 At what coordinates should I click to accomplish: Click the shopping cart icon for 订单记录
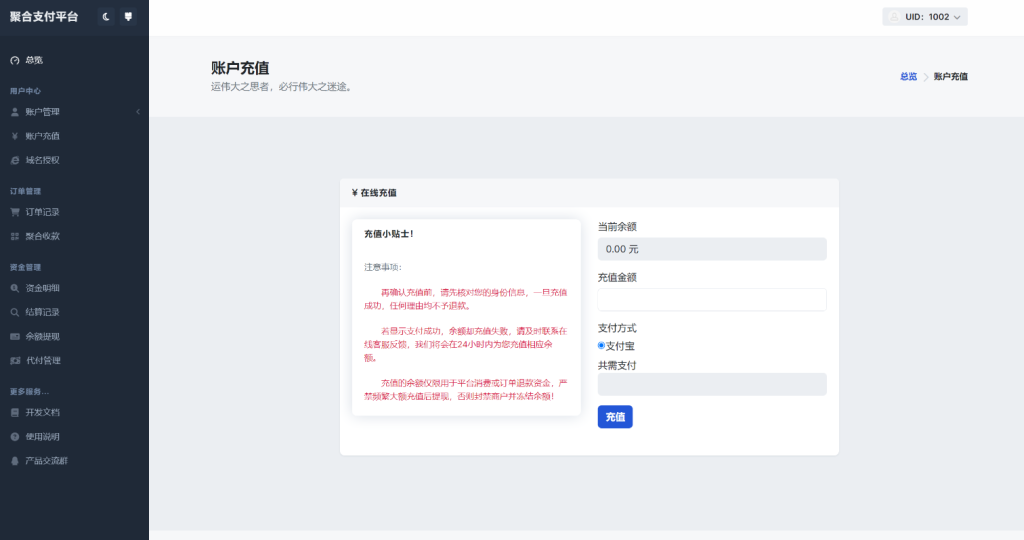14,212
